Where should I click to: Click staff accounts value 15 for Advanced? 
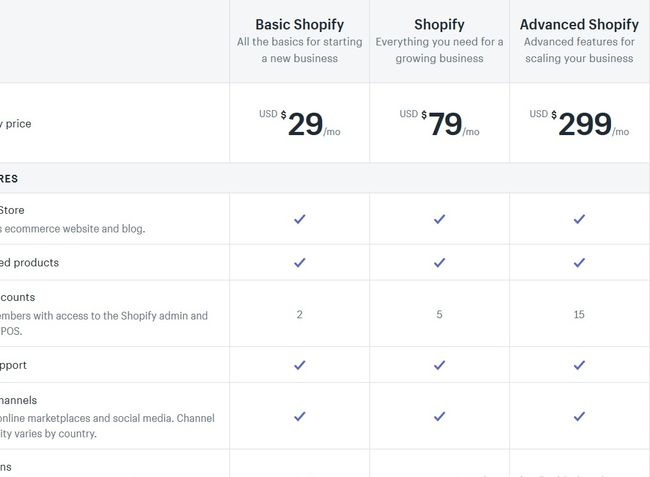point(579,314)
